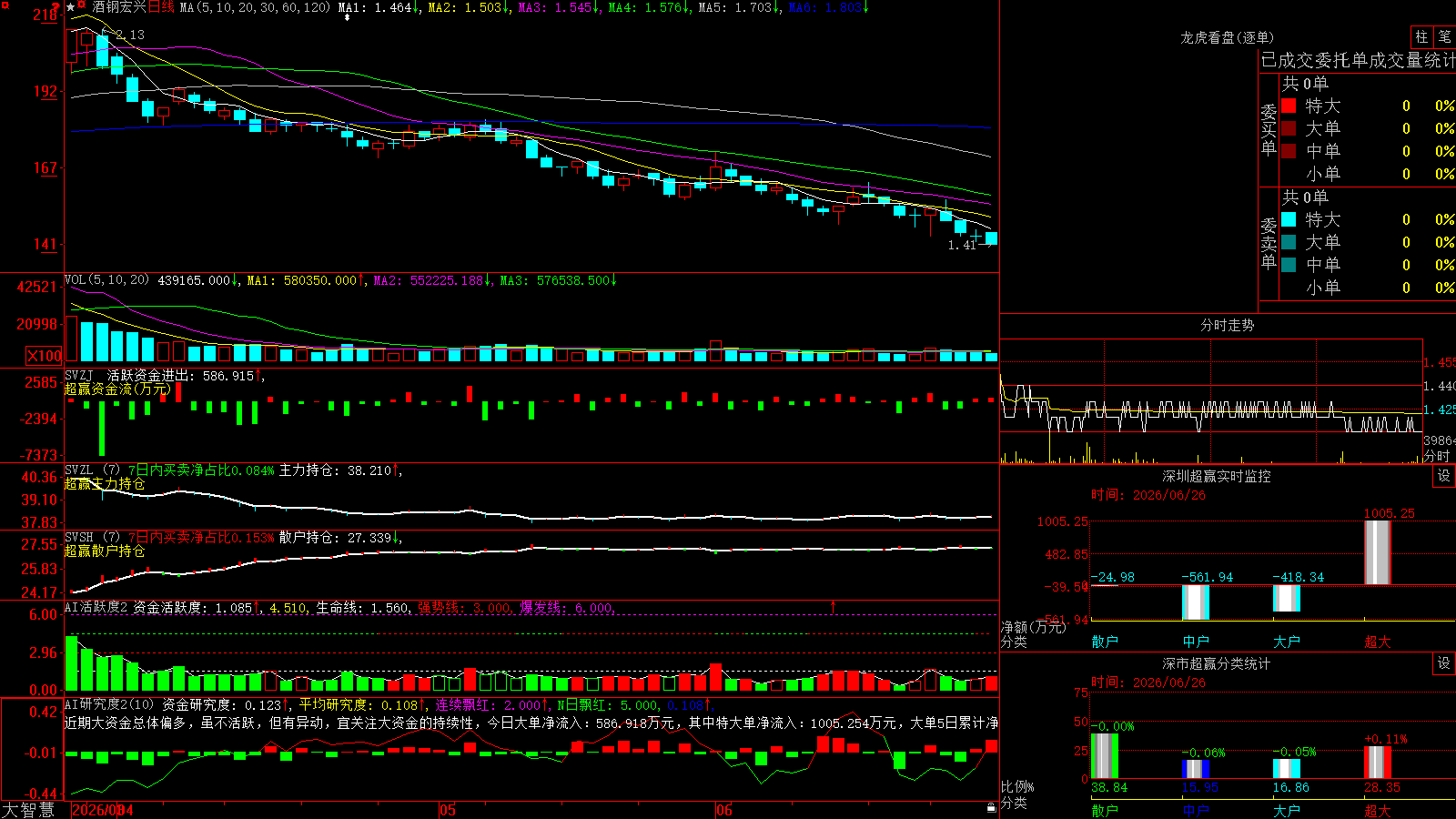Image resolution: width=1456 pixels, height=819 pixels.
Task: Click the red 特大 swatch under 委买单
Action: pyautogui.click(x=1289, y=106)
